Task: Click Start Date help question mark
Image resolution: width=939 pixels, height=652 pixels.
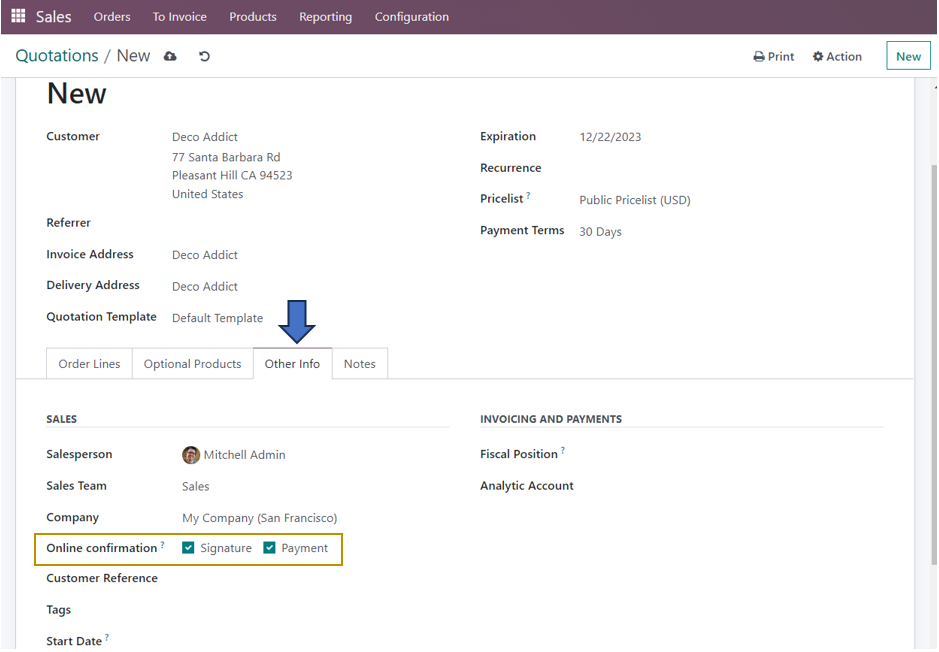Action: [107, 637]
